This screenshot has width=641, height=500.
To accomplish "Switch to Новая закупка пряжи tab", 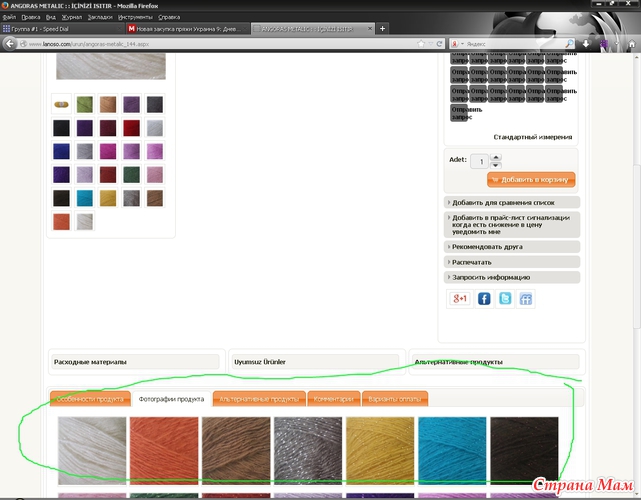I will [188, 29].
